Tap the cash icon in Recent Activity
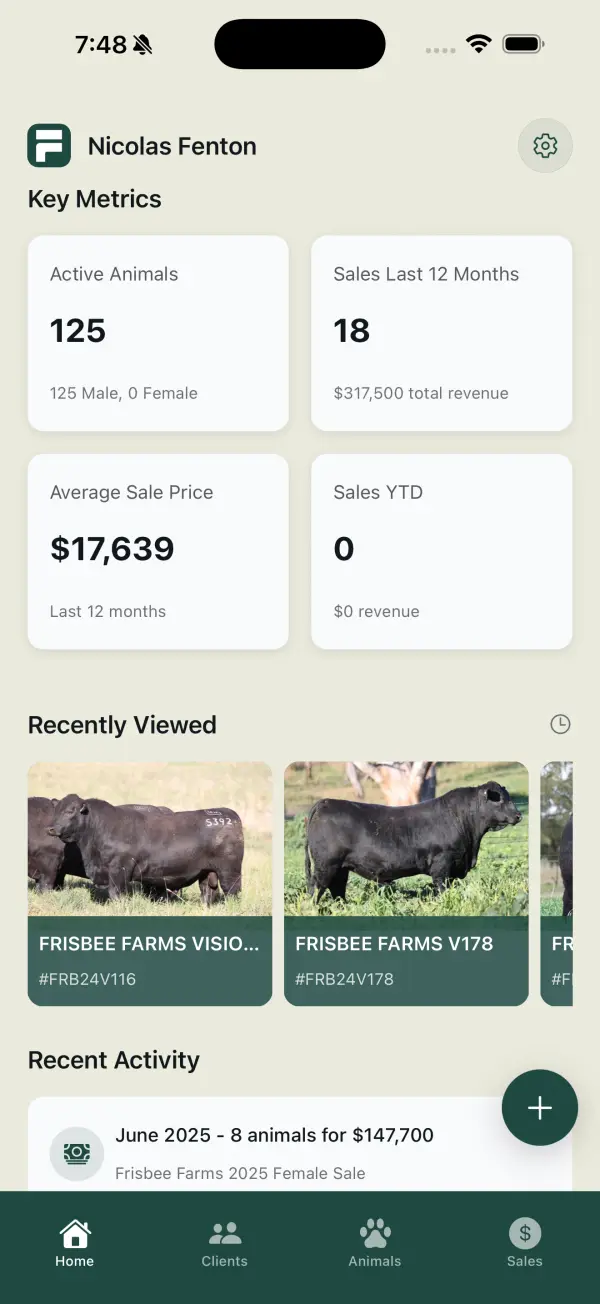This screenshot has height=1304, width=600. [77, 1153]
